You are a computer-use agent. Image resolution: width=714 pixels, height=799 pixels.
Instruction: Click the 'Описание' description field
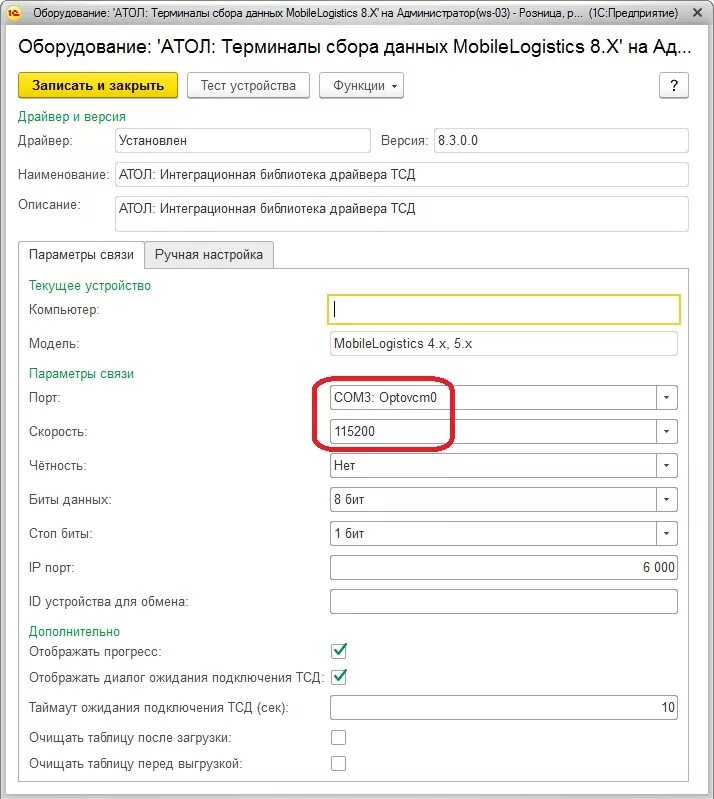pyautogui.click(x=402, y=214)
